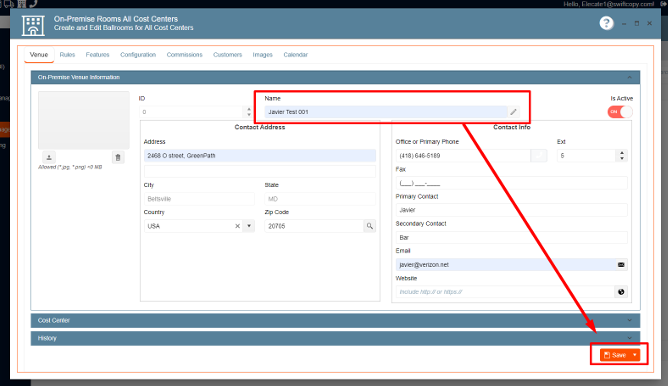The width and height of the screenshot is (668, 386).
Task: Click the Fax field
Action: [x=511, y=183]
